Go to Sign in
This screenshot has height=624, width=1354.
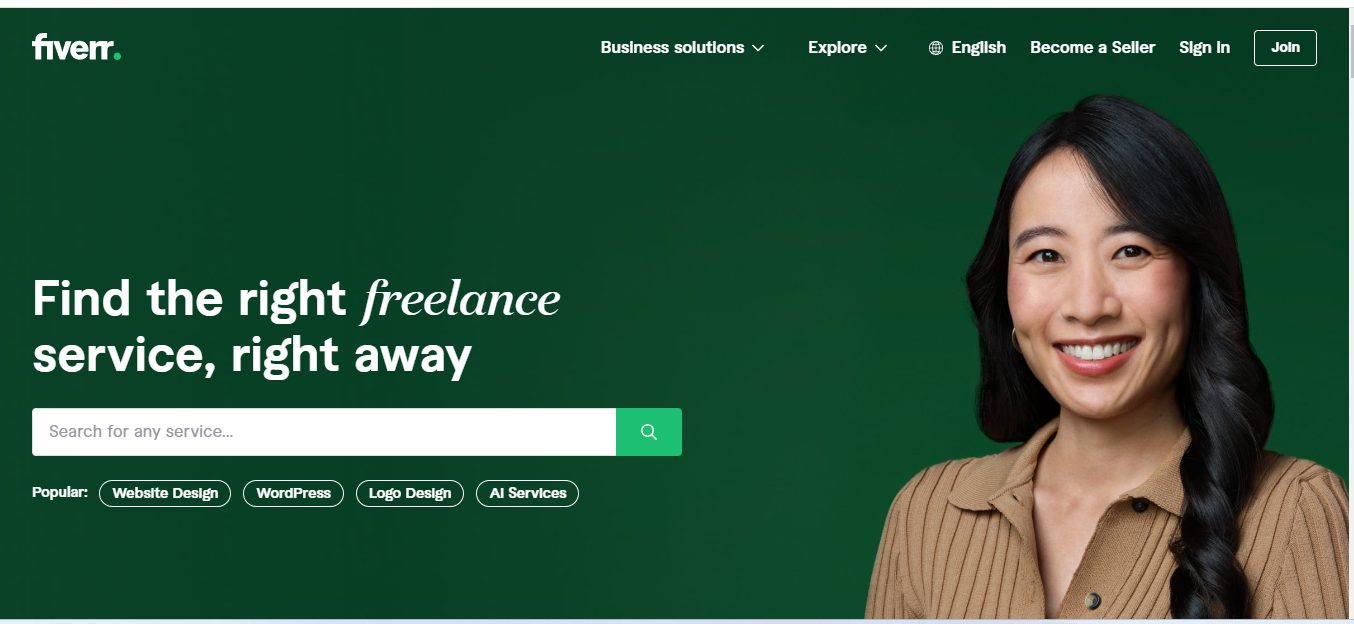click(1204, 47)
